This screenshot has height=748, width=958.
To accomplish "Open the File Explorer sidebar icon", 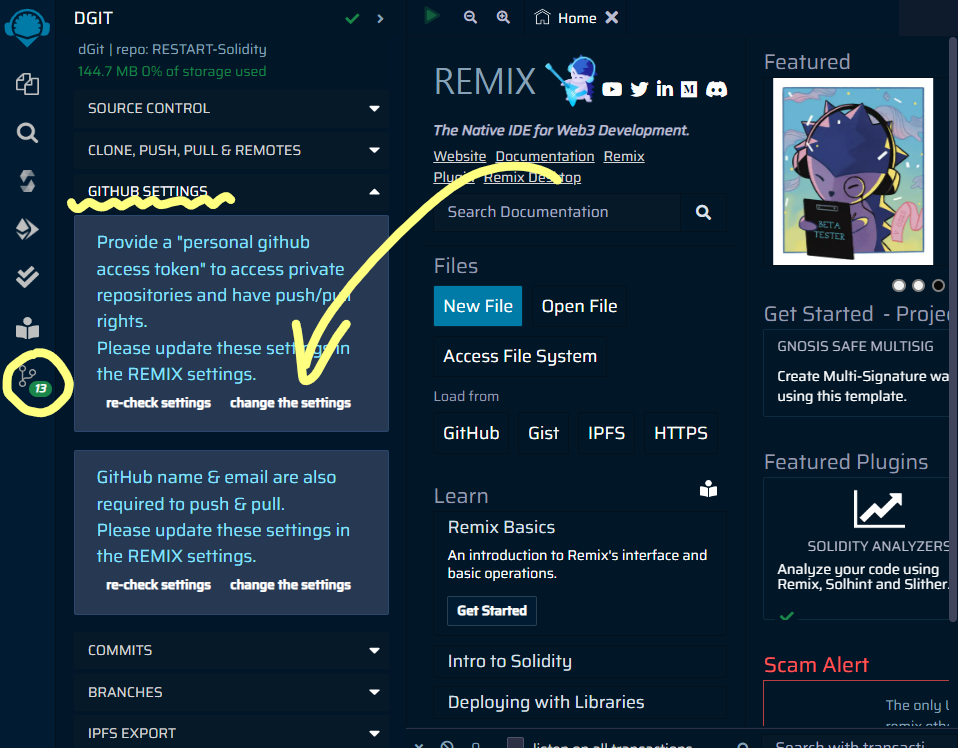I will pos(27,84).
